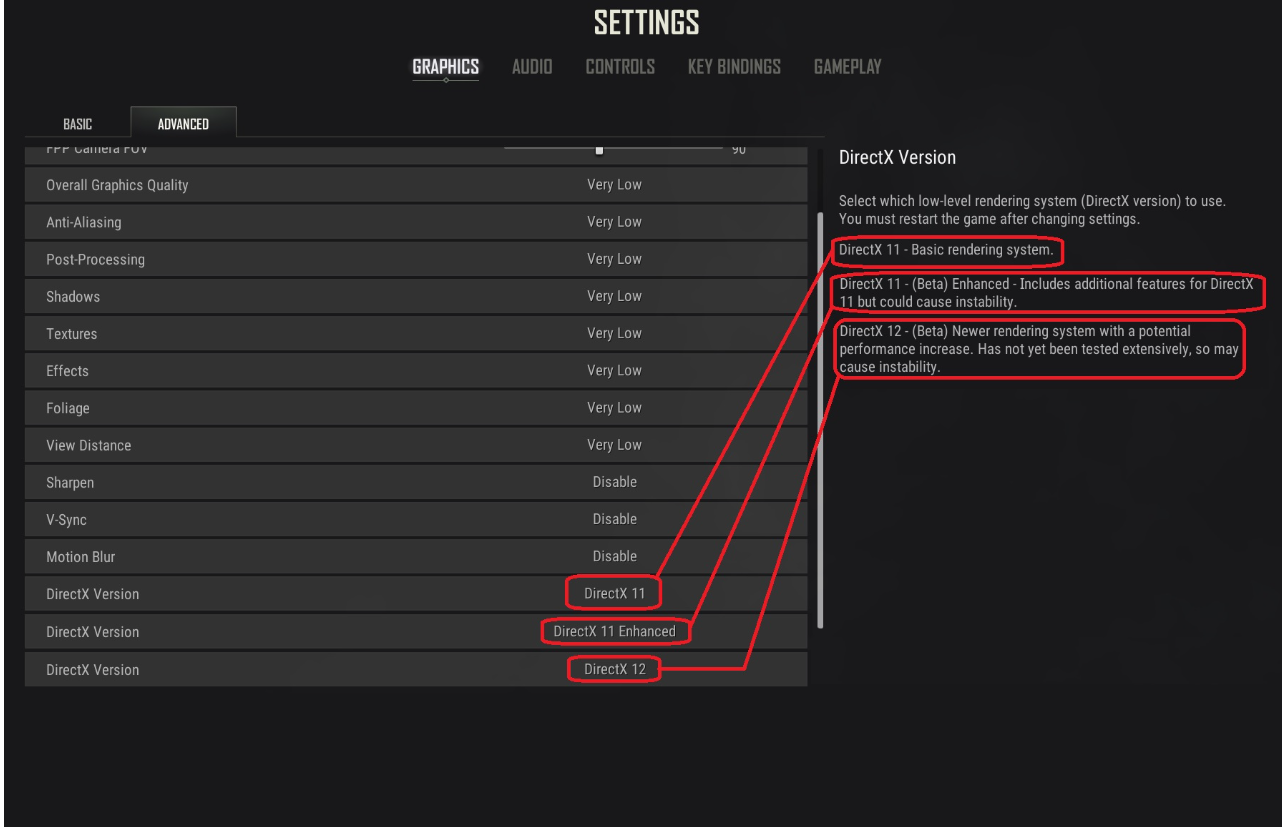Select the Advanced graphics sub-tab
This screenshot has width=1282, height=827.
click(183, 122)
